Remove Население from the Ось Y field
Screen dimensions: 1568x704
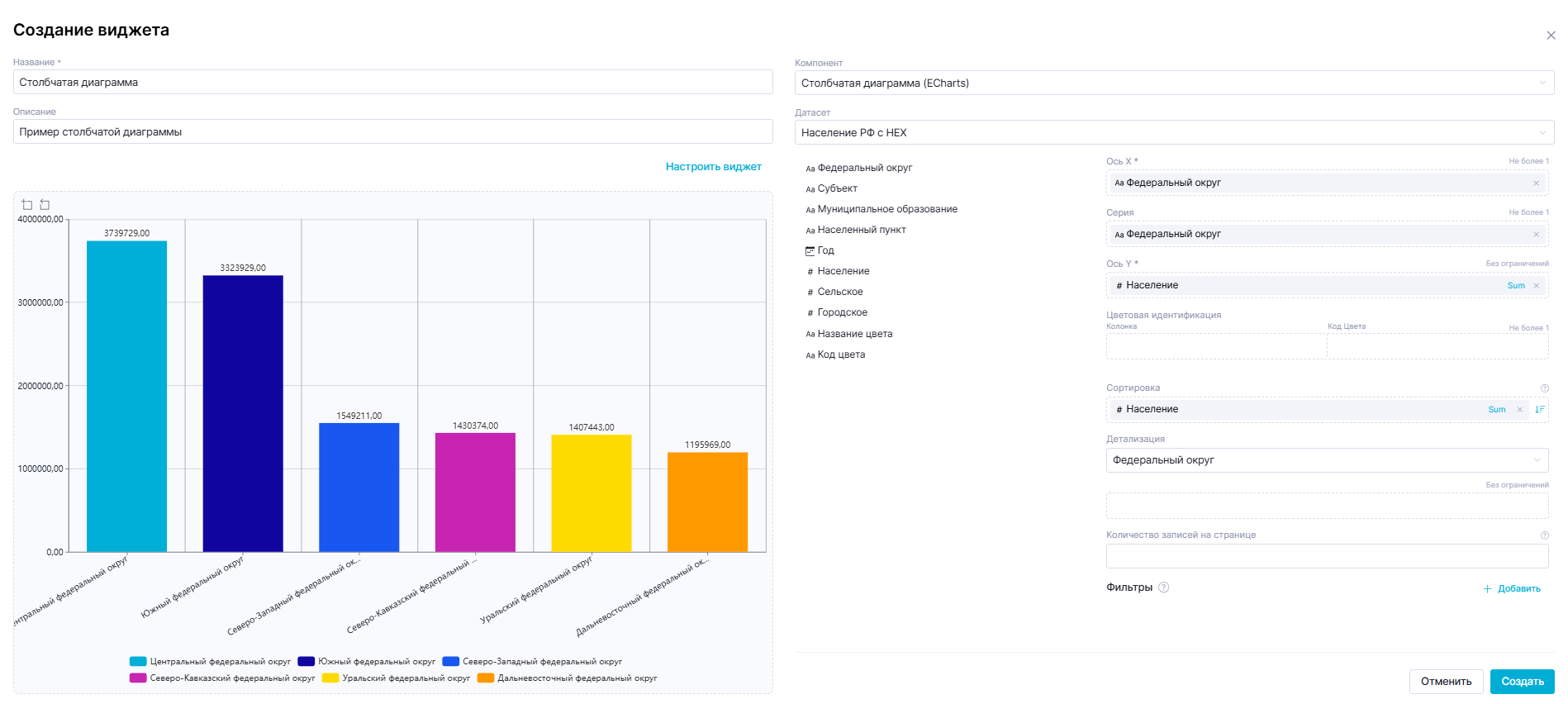coord(1536,286)
